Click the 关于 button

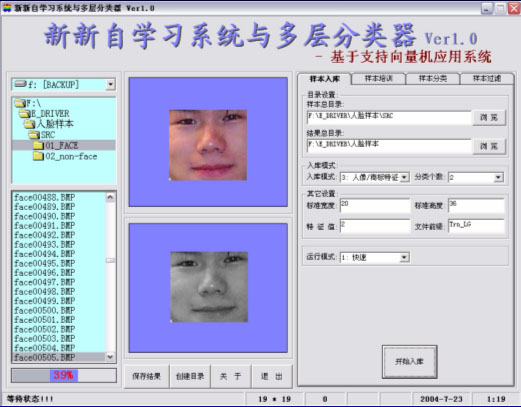pos(231,376)
